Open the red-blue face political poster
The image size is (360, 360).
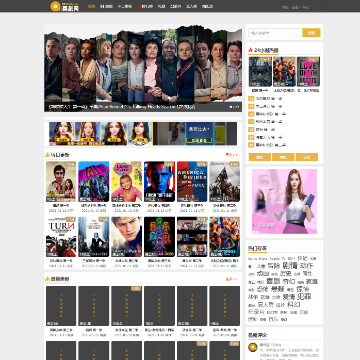tap(159, 182)
